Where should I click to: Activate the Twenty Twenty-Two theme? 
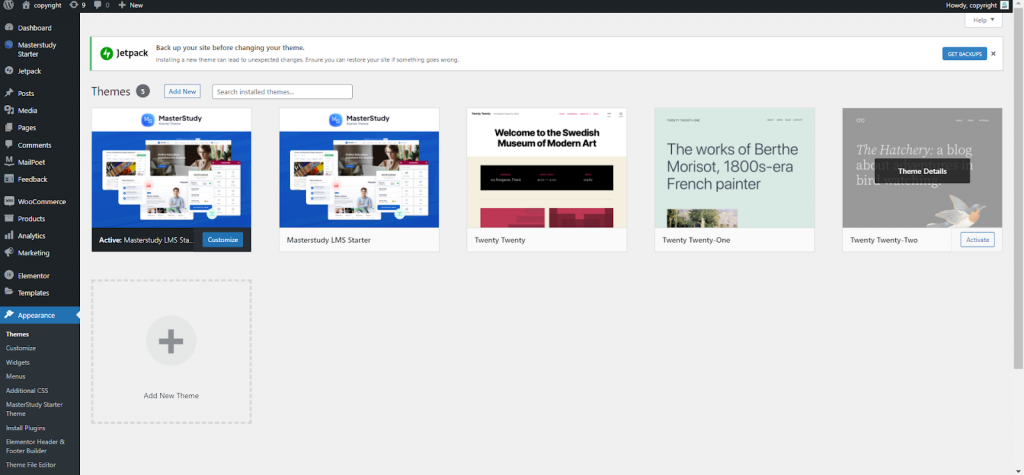pos(977,240)
